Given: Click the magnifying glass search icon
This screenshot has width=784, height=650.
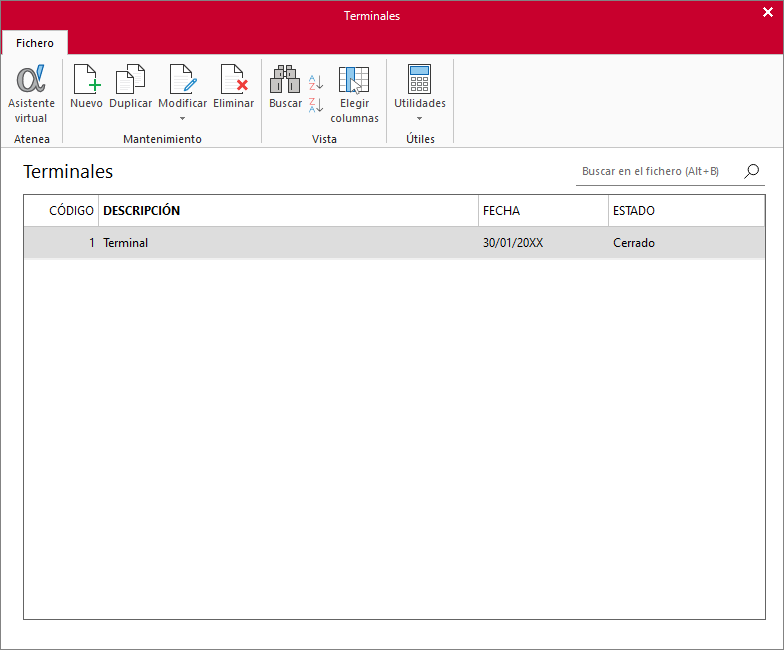Looking at the screenshot, I should click(752, 172).
